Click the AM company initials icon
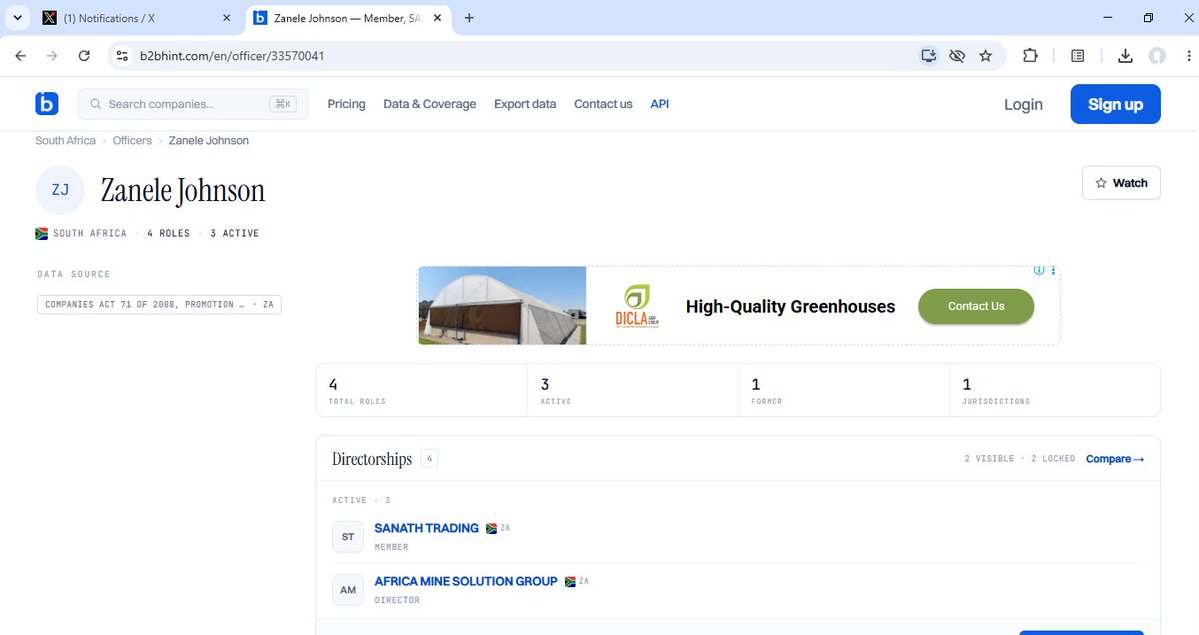Image resolution: width=1199 pixels, height=635 pixels. point(348,590)
